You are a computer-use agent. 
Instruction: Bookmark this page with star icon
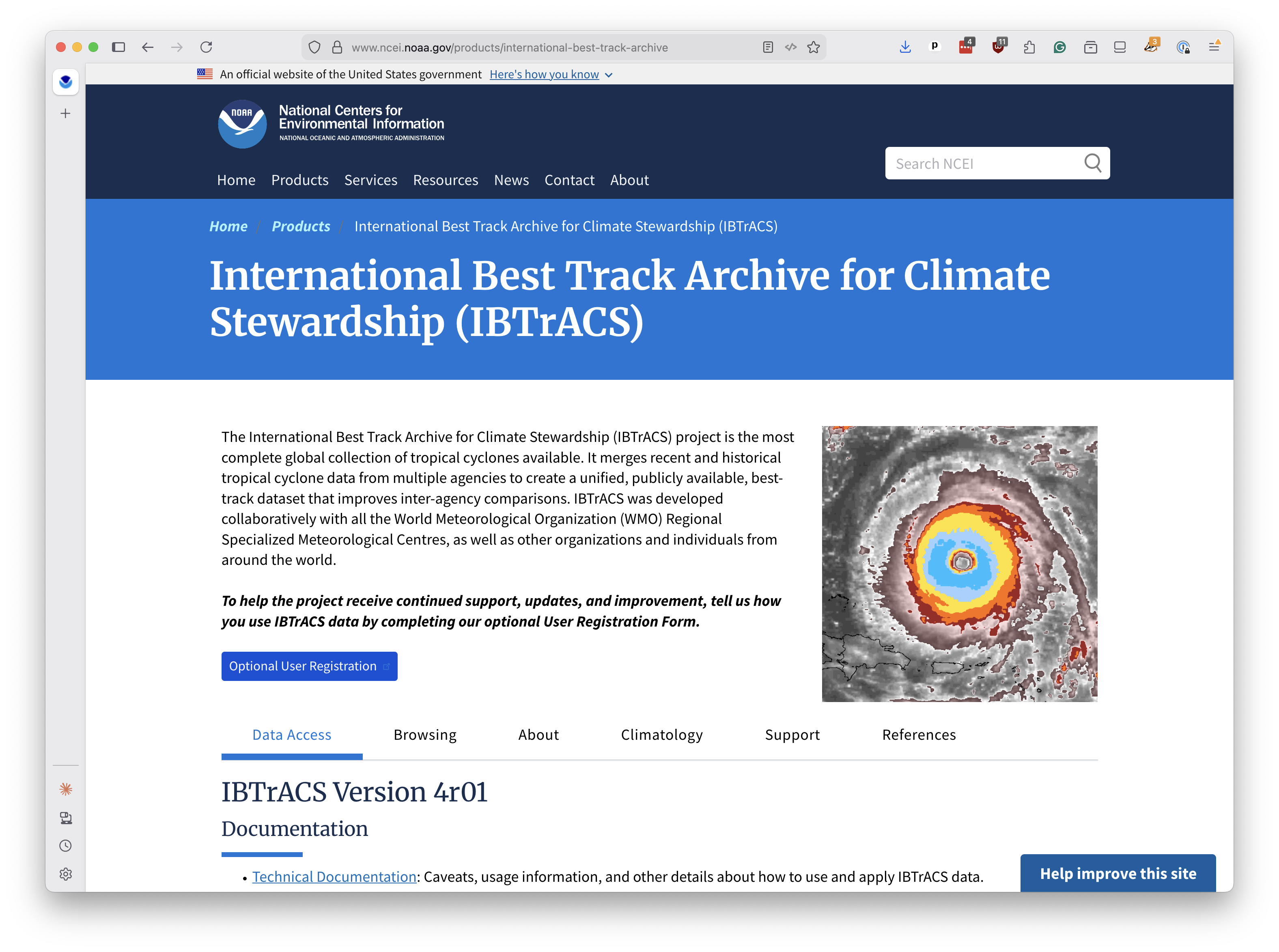point(814,47)
